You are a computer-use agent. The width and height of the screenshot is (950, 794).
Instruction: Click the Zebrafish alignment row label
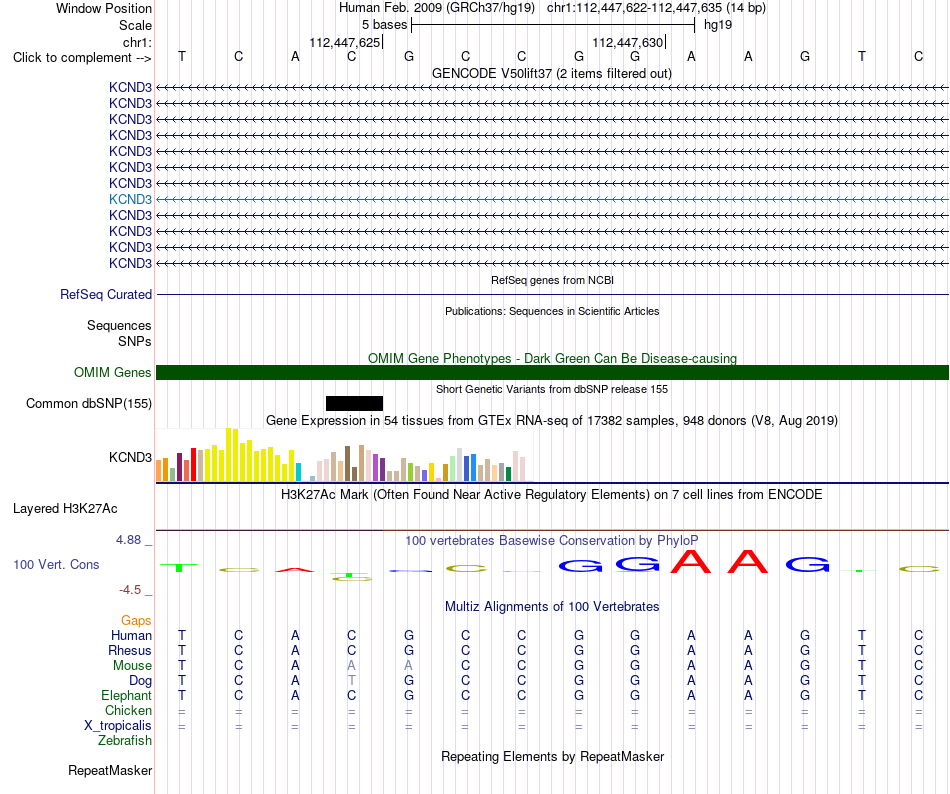click(x=125, y=741)
